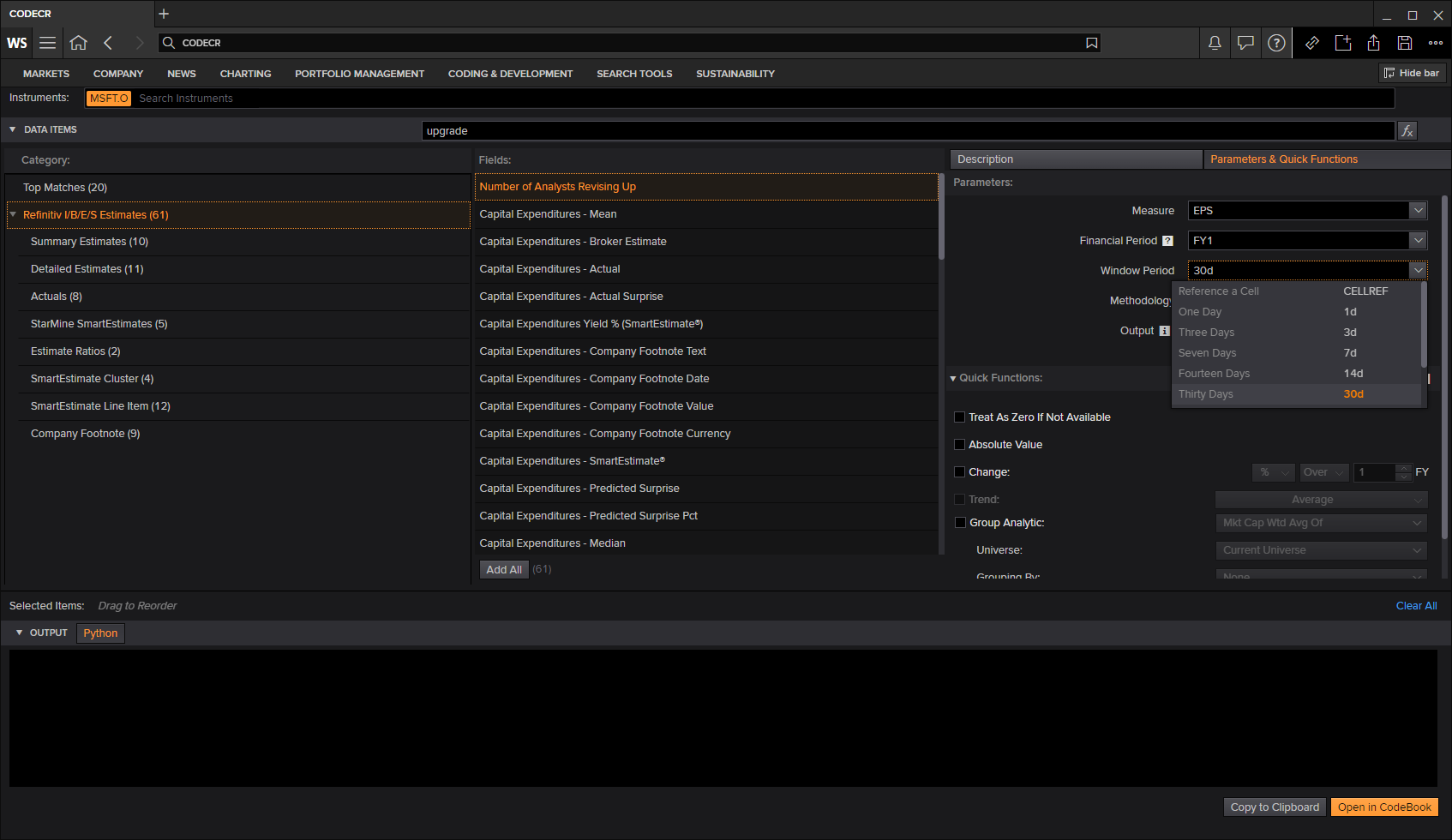Select Company Footnote (9) category
Screen dimensions: 1452x840
[x=244, y=434]
